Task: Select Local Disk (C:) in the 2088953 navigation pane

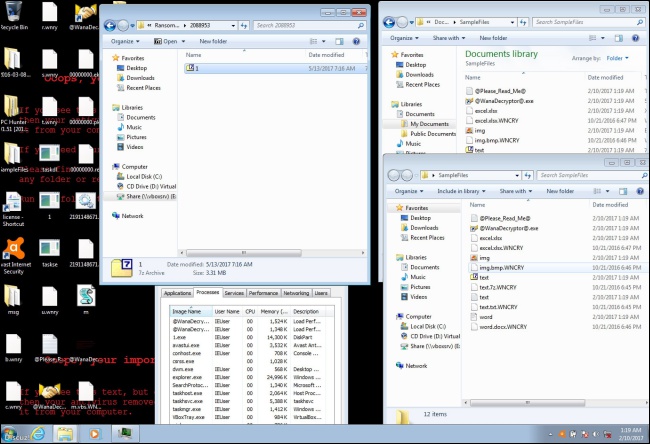Action: [x=144, y=177]
